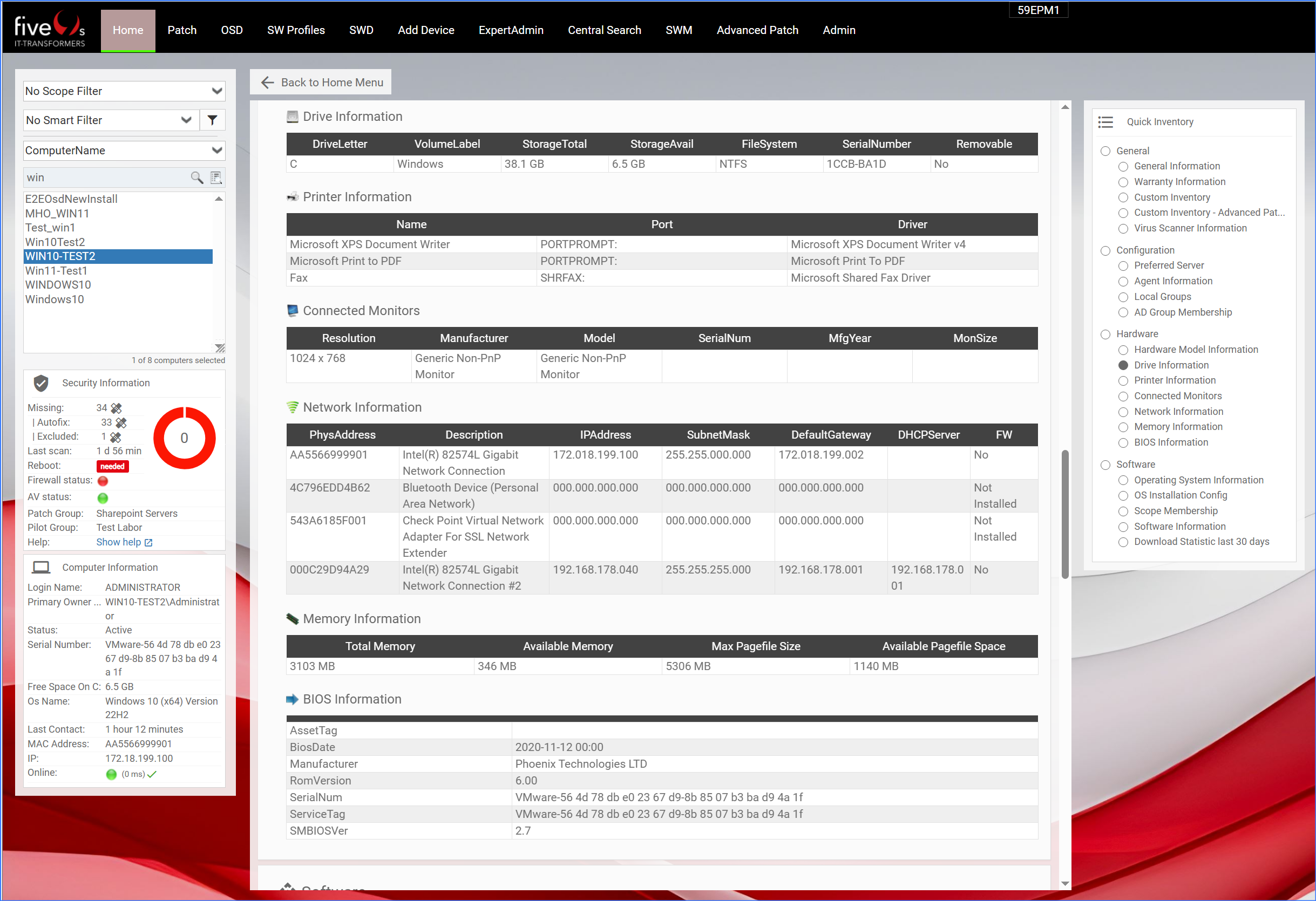Click the smart filter funnel icon
1316x901 pixels.
[x=212, y=120]
